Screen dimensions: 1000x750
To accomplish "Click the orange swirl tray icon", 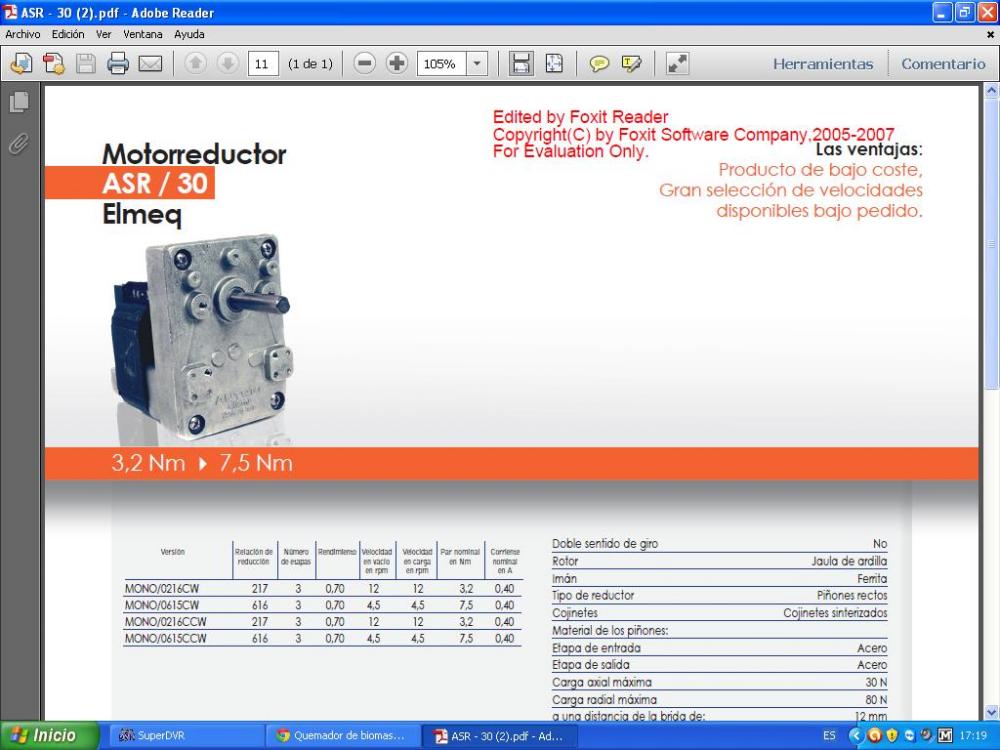I will pyautogui.click(x=875, y=735).
